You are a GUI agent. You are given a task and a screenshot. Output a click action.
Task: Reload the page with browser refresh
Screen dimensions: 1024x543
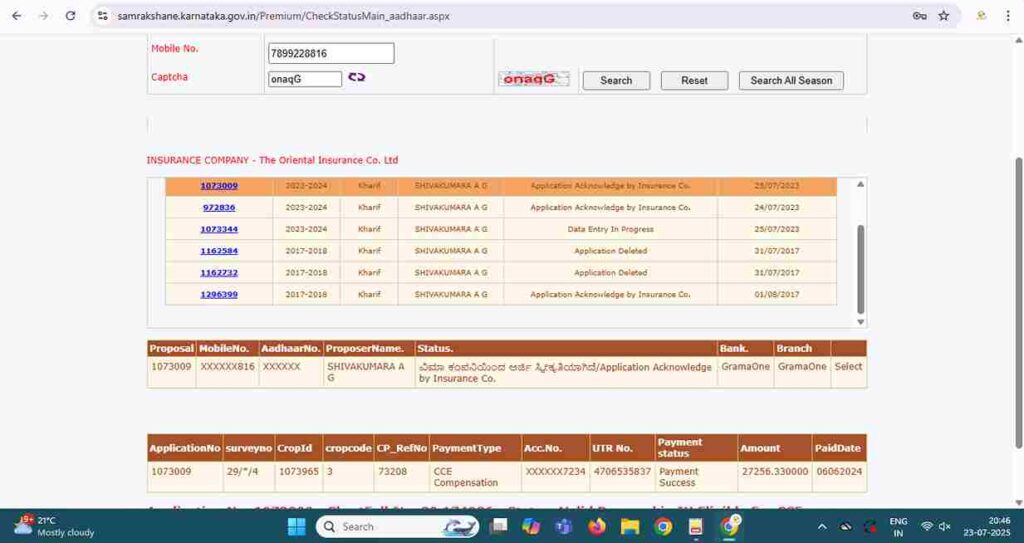pos(70,16)
